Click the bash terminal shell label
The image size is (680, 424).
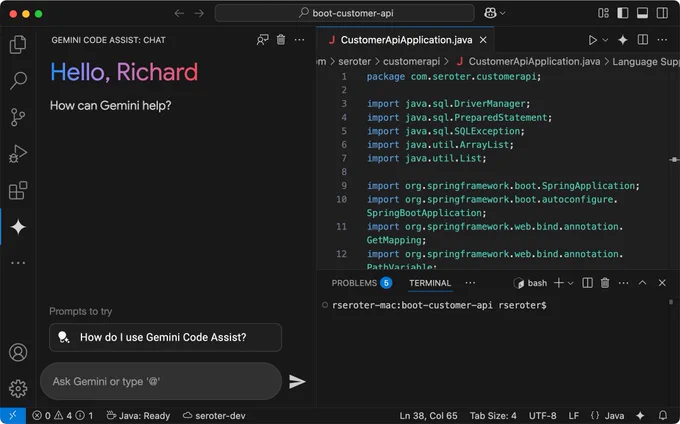pos(530,283)
